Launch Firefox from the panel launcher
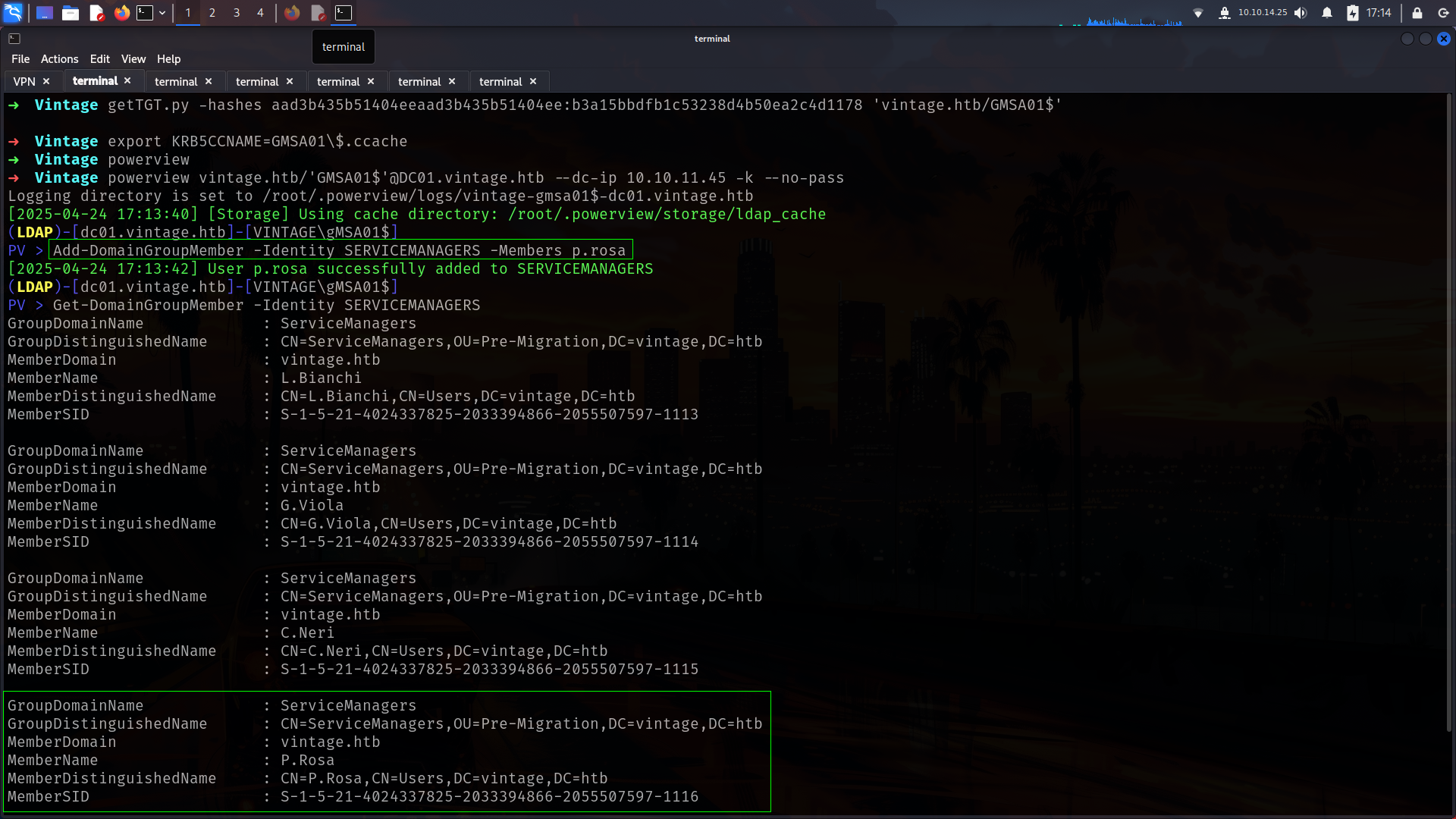 pyautogui.click(x=121, y=12)
